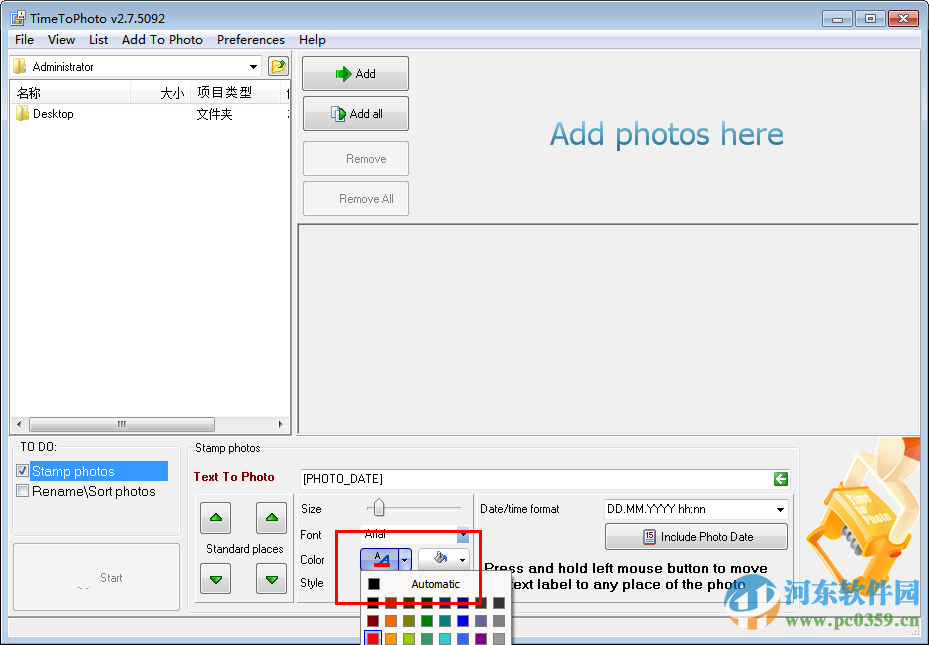Image resolution: width=929 pixels, height=645 pixels.
Task: Pick the pure blue swatch
Action: pyautogui.click(x=463, y=621)
